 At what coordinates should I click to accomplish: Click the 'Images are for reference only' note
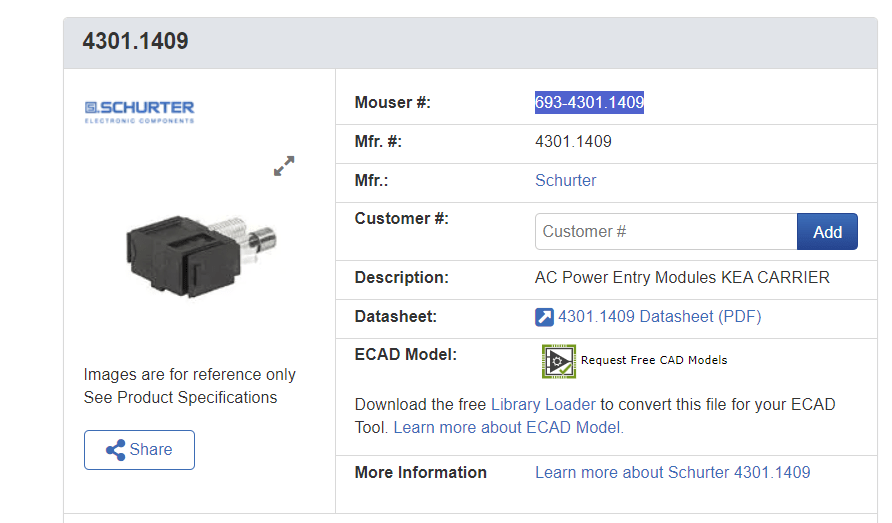pyautogui.click(x=189, y=374)
